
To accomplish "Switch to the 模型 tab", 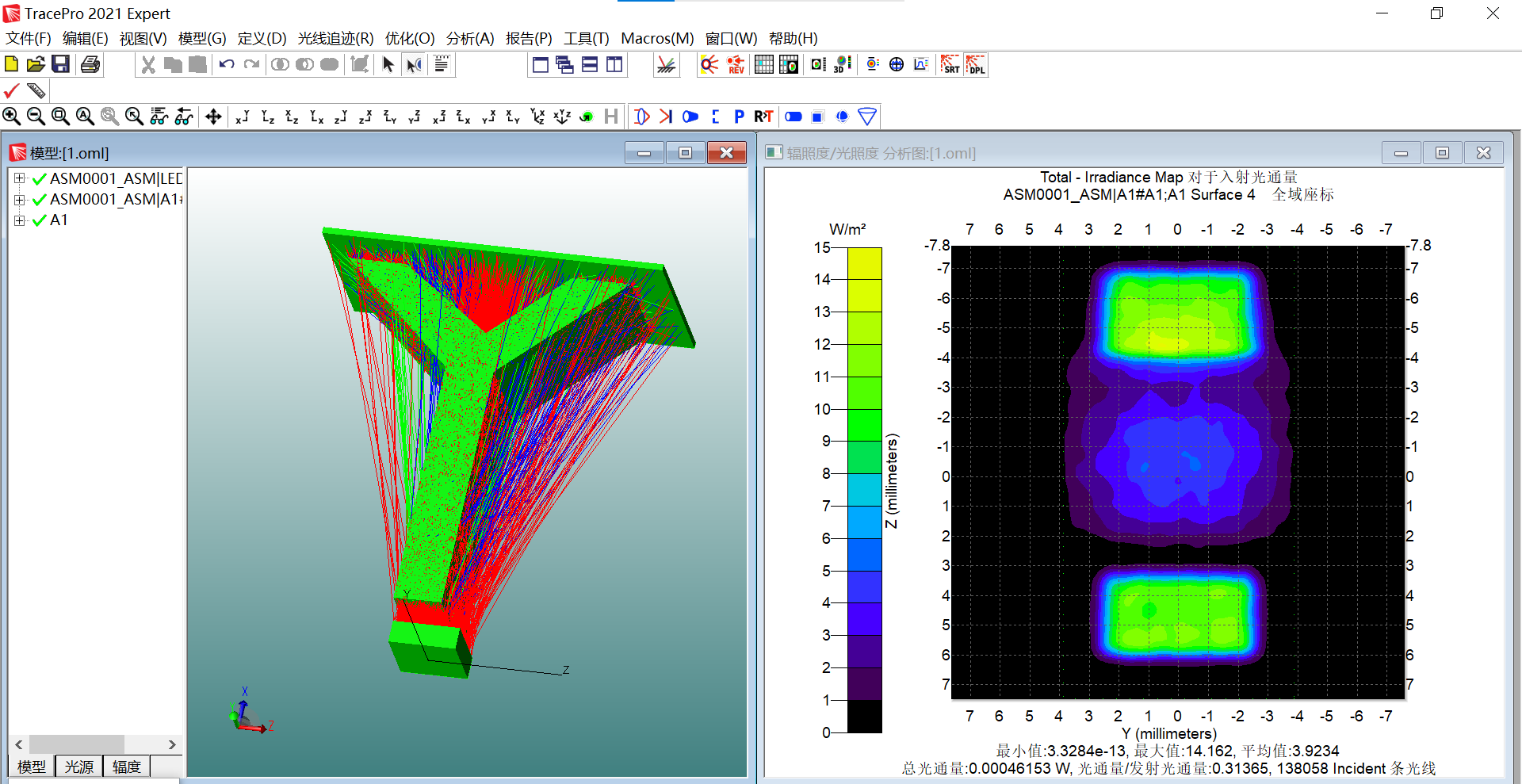I will [x=32, y=767].
